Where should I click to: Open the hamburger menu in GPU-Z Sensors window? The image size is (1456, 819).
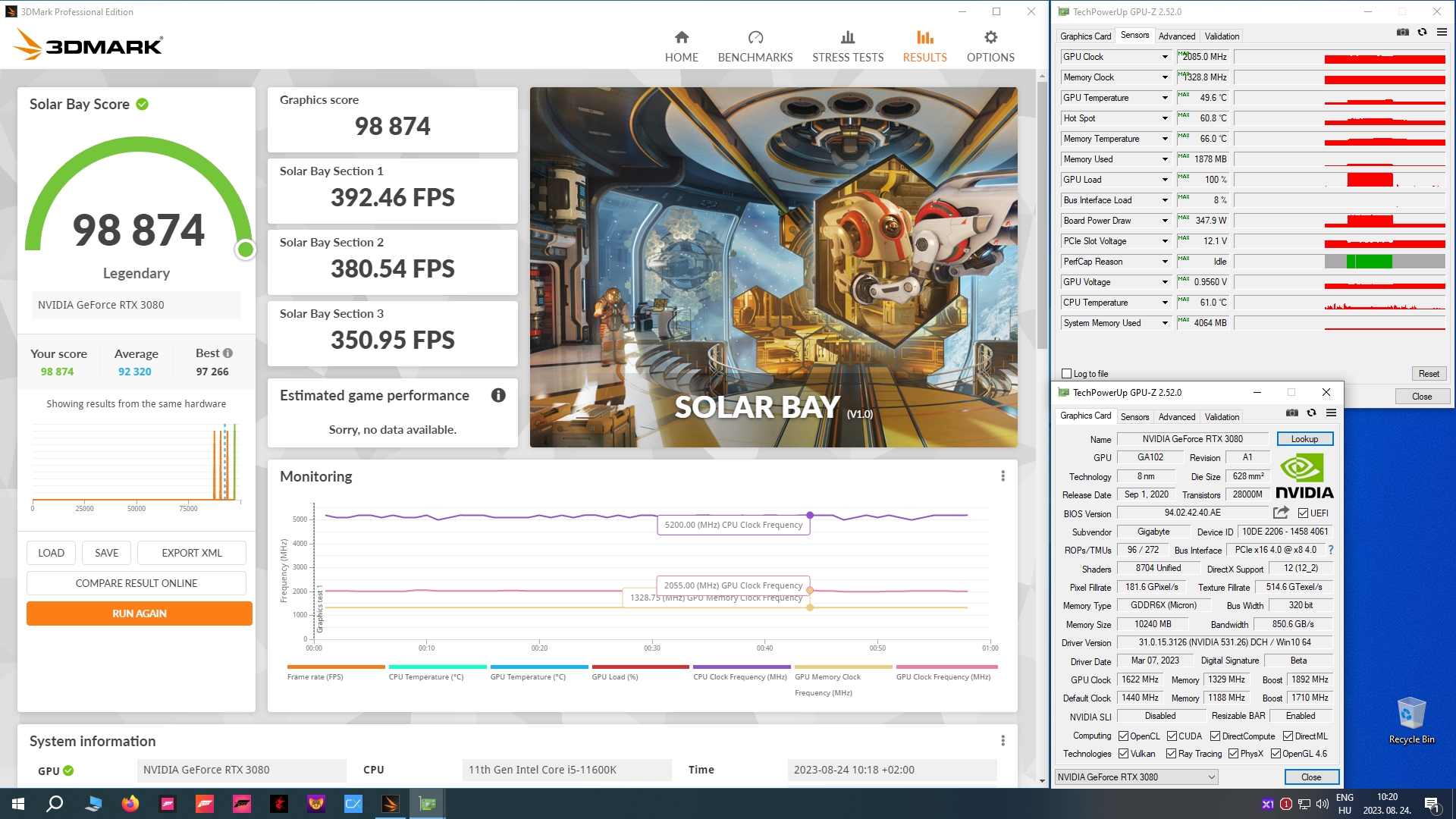point(1442,32)
